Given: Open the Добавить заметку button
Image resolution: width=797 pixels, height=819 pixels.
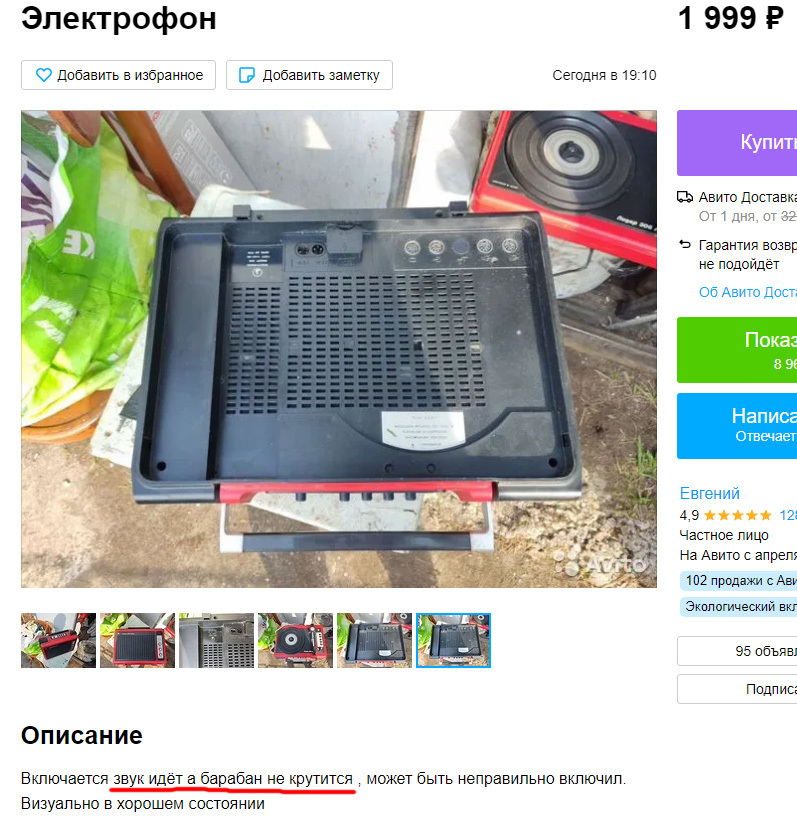Looking at the screenshot, I should 309,75.
